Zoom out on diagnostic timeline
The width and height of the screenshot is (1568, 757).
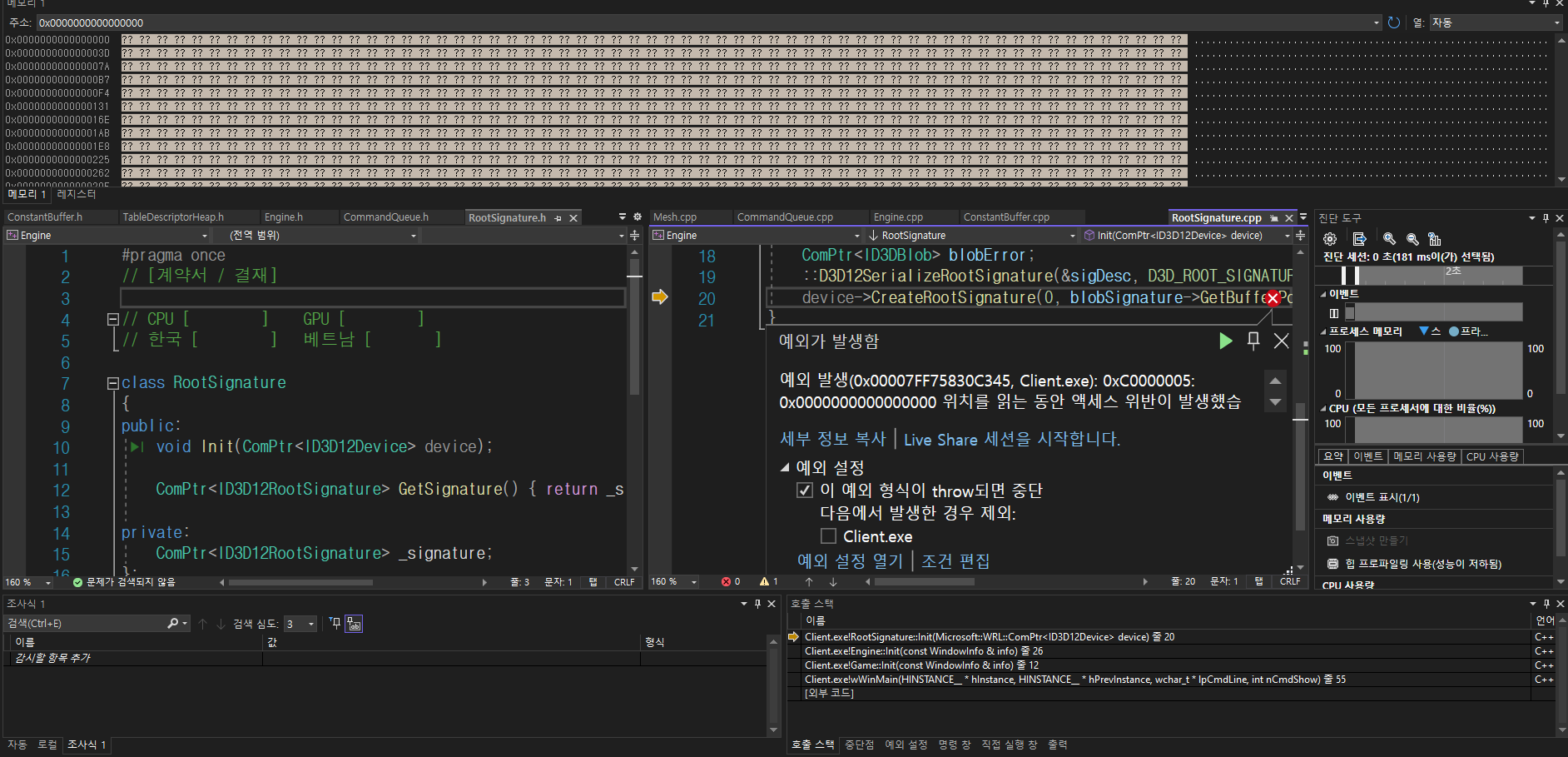click(x=1412, y=239)
